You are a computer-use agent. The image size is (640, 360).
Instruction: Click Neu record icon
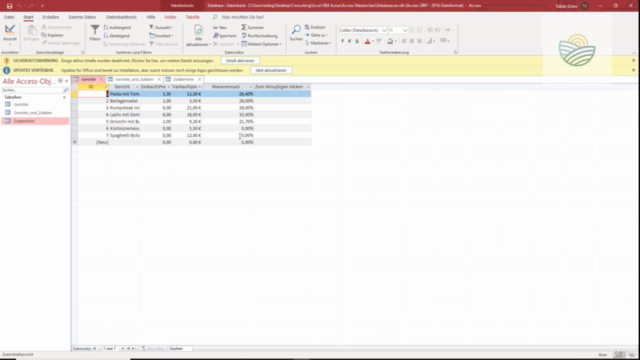(216, 27)
